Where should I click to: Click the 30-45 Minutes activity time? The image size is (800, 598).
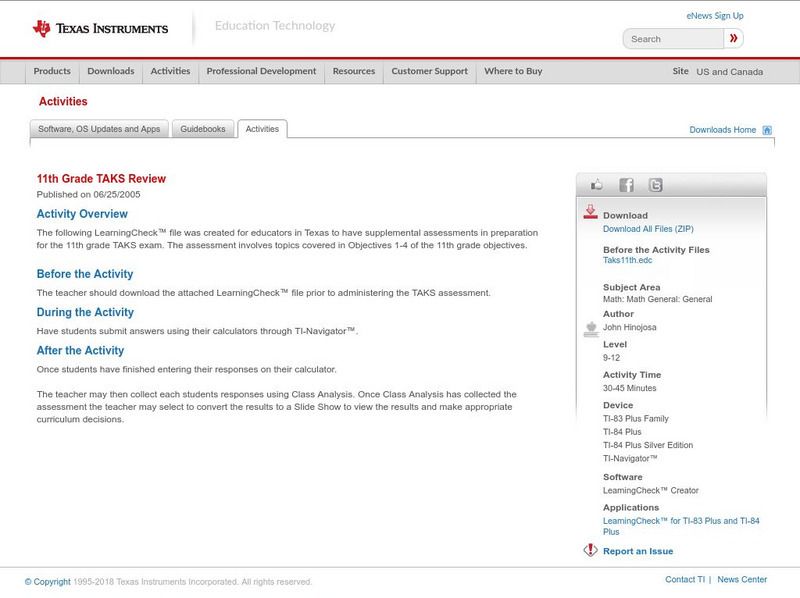point(630,388)
